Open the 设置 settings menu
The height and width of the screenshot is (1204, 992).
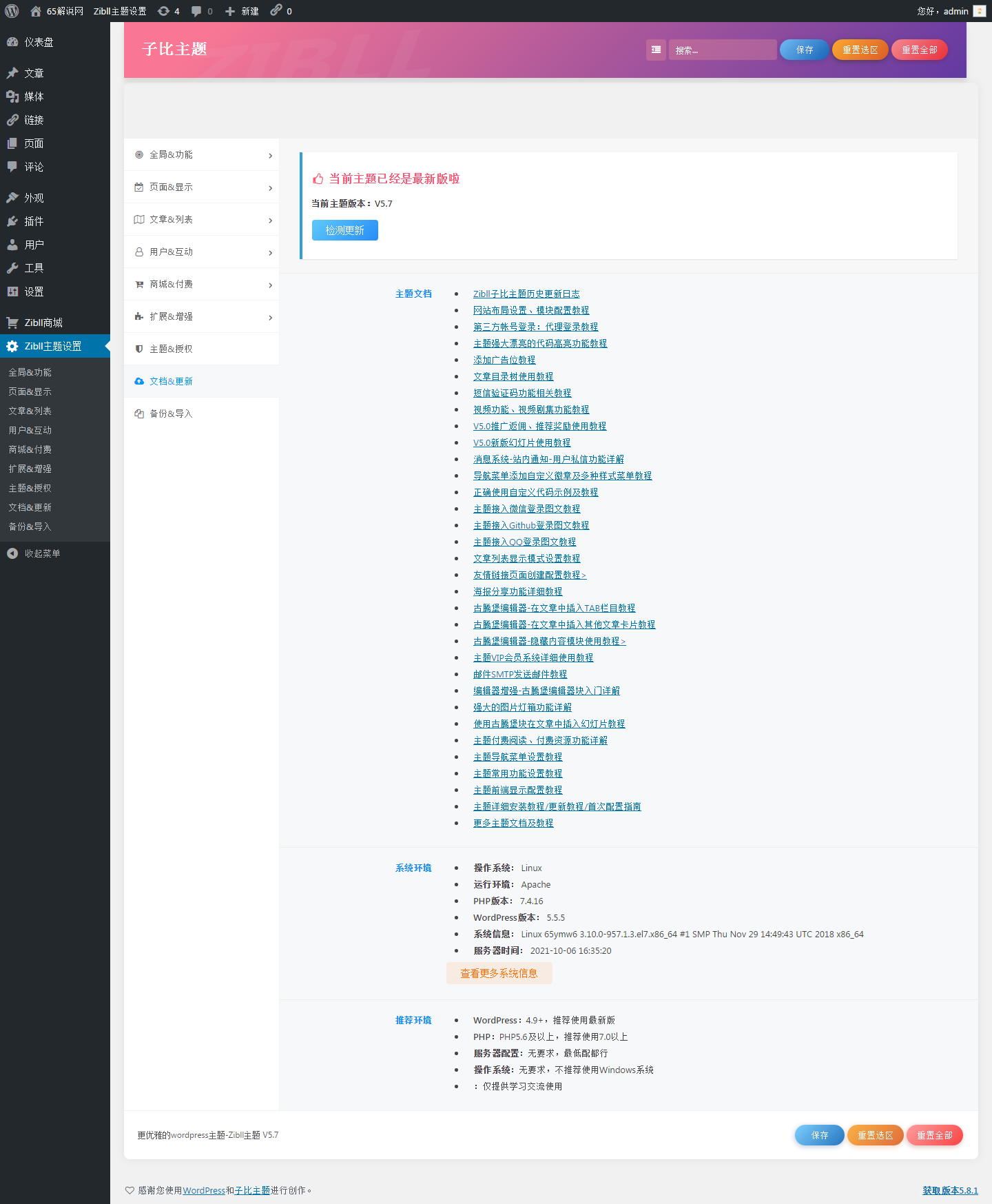(55, 292)
